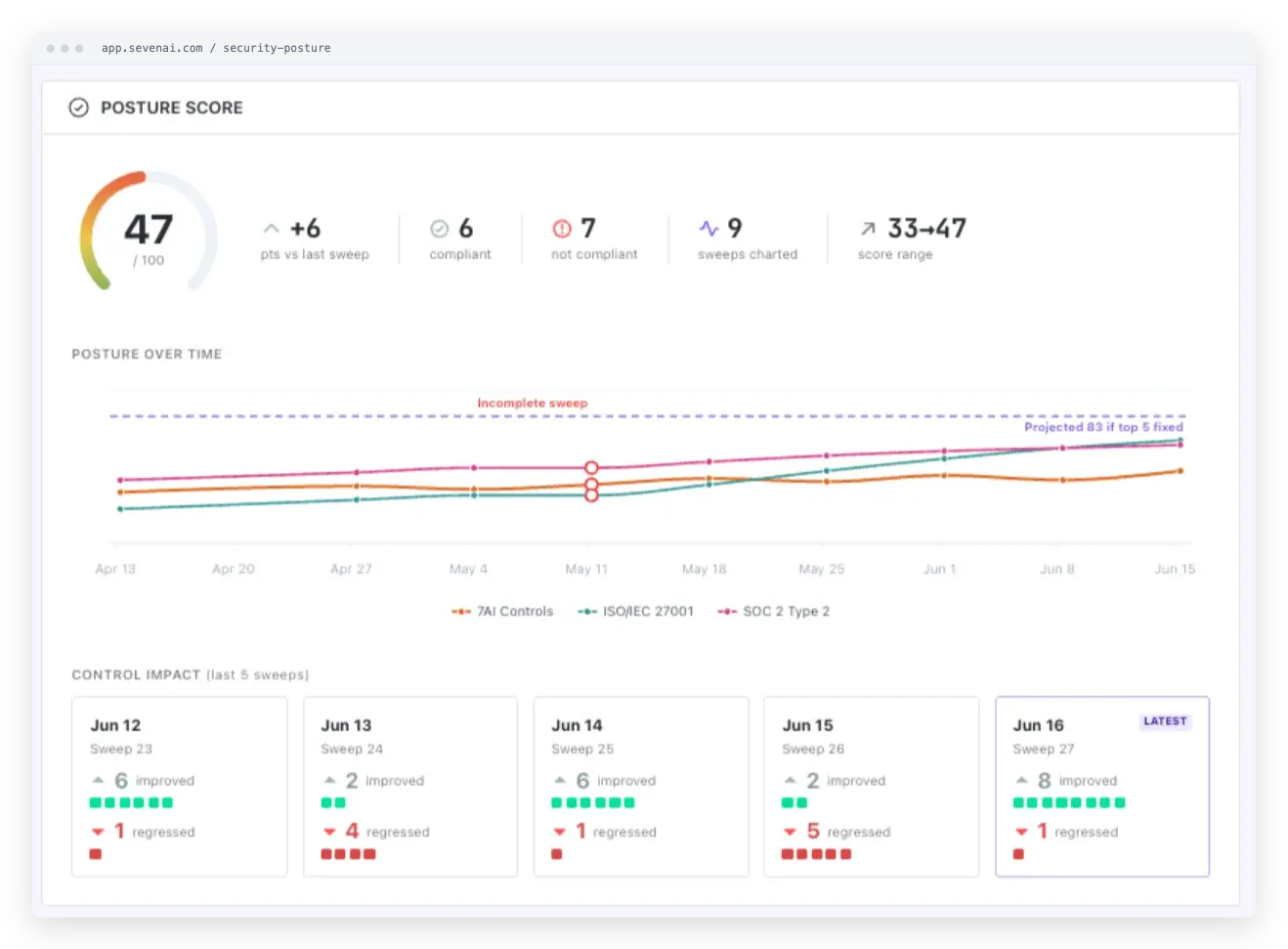
Task: Click the improved arrow on Jun 16 card
Action: (x=1021, y=780)
